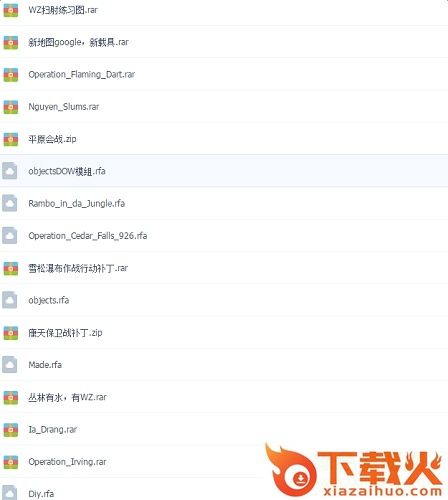Open the 康天保卫战补丁.zip file name
This screenshot has width=448, height=500.
tap(65, 333)
